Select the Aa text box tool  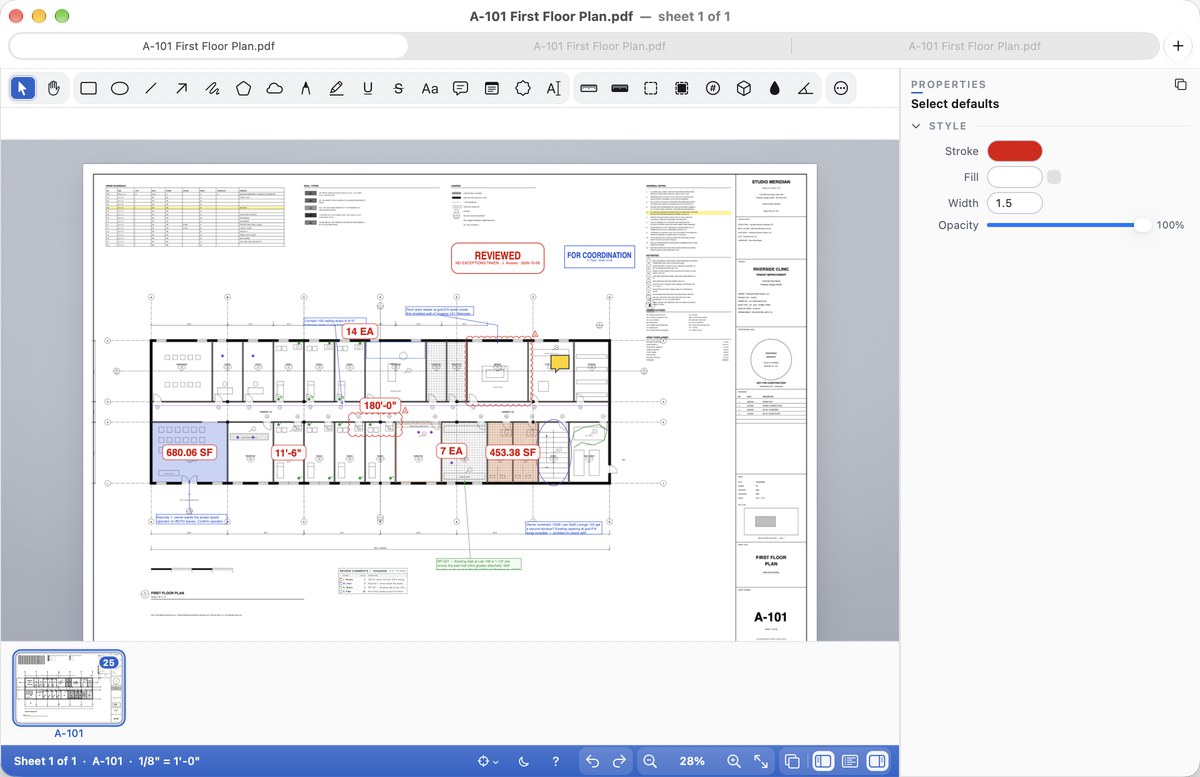point(429,88)
